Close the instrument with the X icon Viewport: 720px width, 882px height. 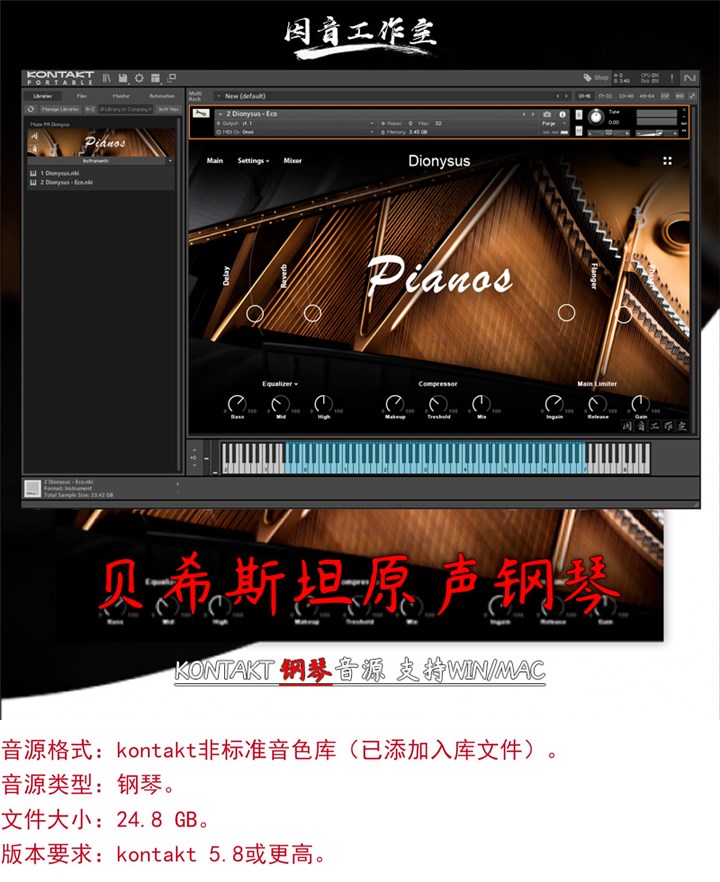[x=685, y=110]
